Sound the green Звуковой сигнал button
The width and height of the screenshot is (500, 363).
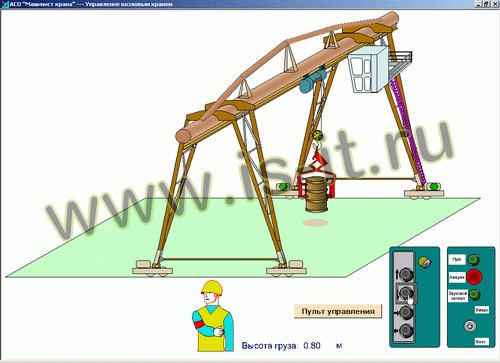point(474,294)
